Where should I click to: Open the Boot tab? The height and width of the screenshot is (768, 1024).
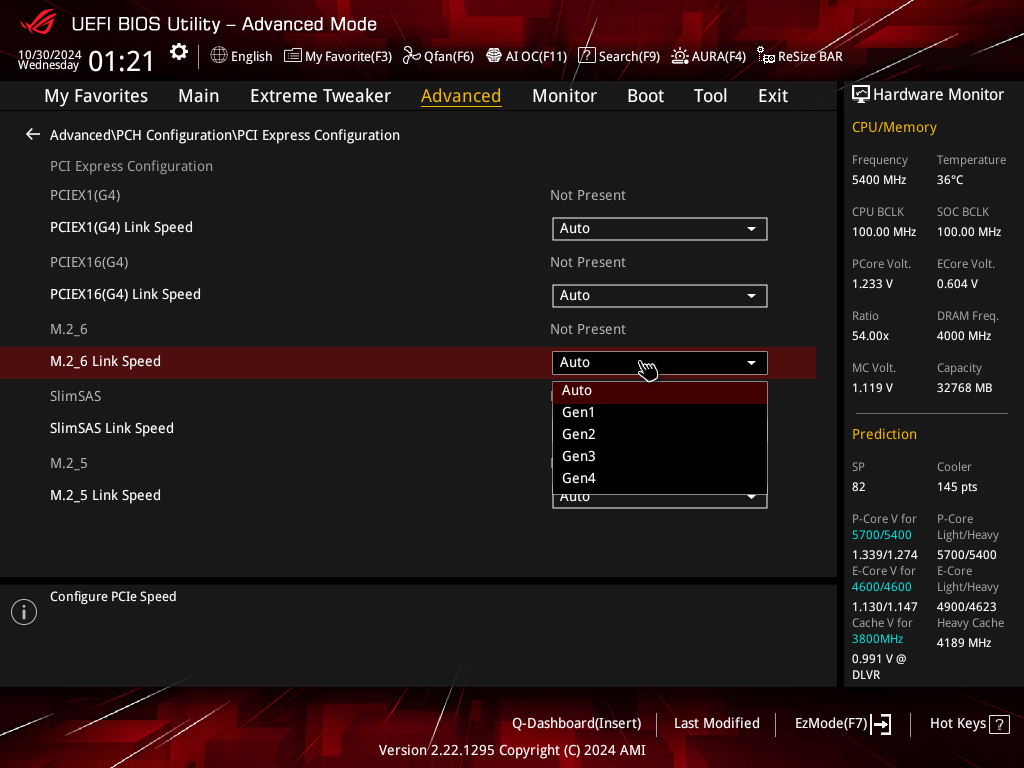[x=645, y=96]
